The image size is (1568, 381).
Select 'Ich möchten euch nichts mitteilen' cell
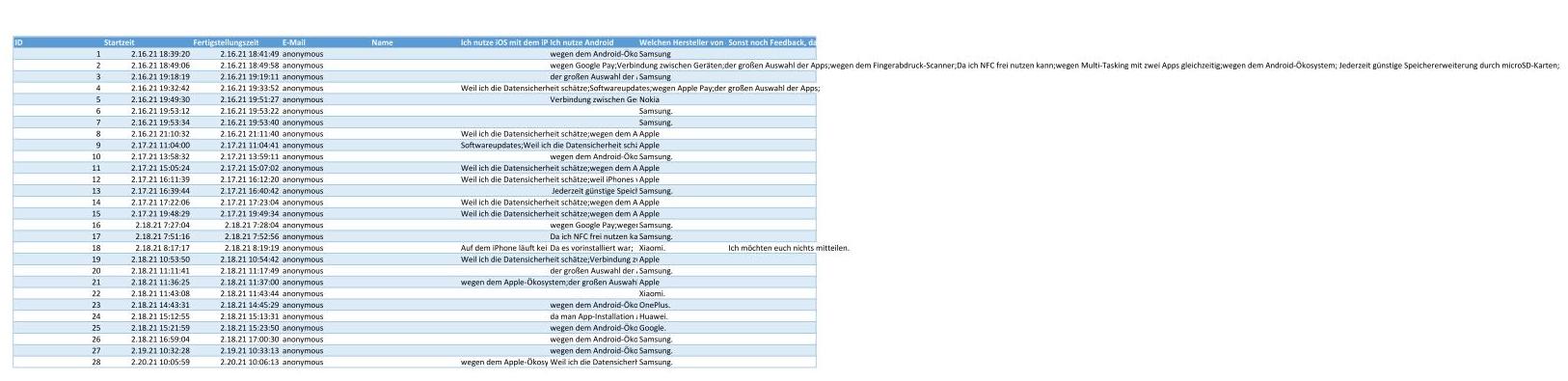(789, 248)
